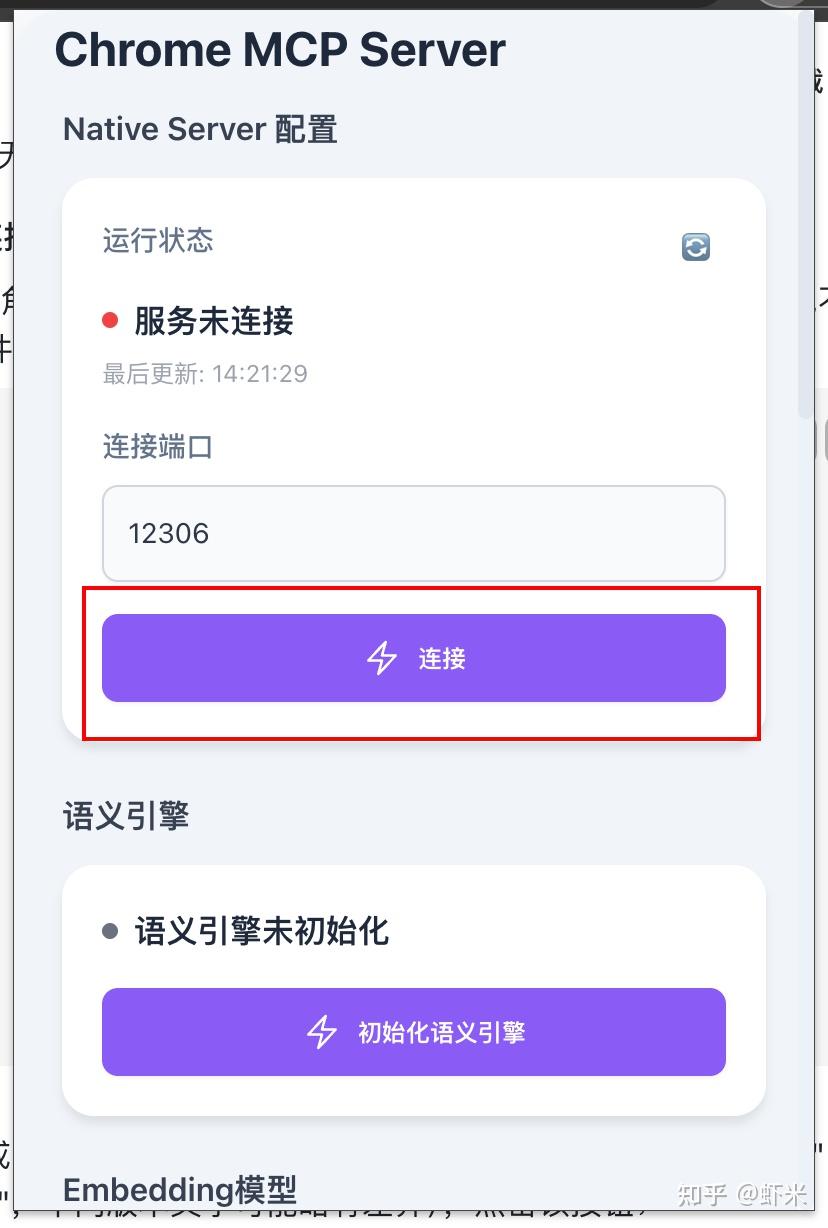Image resolution: width=828 pixels, height=1228 pixels.
Task: Click the lightning bolt on 初始化语义引擎 button
Action: pyautogui.click(x=323, y=1031)
